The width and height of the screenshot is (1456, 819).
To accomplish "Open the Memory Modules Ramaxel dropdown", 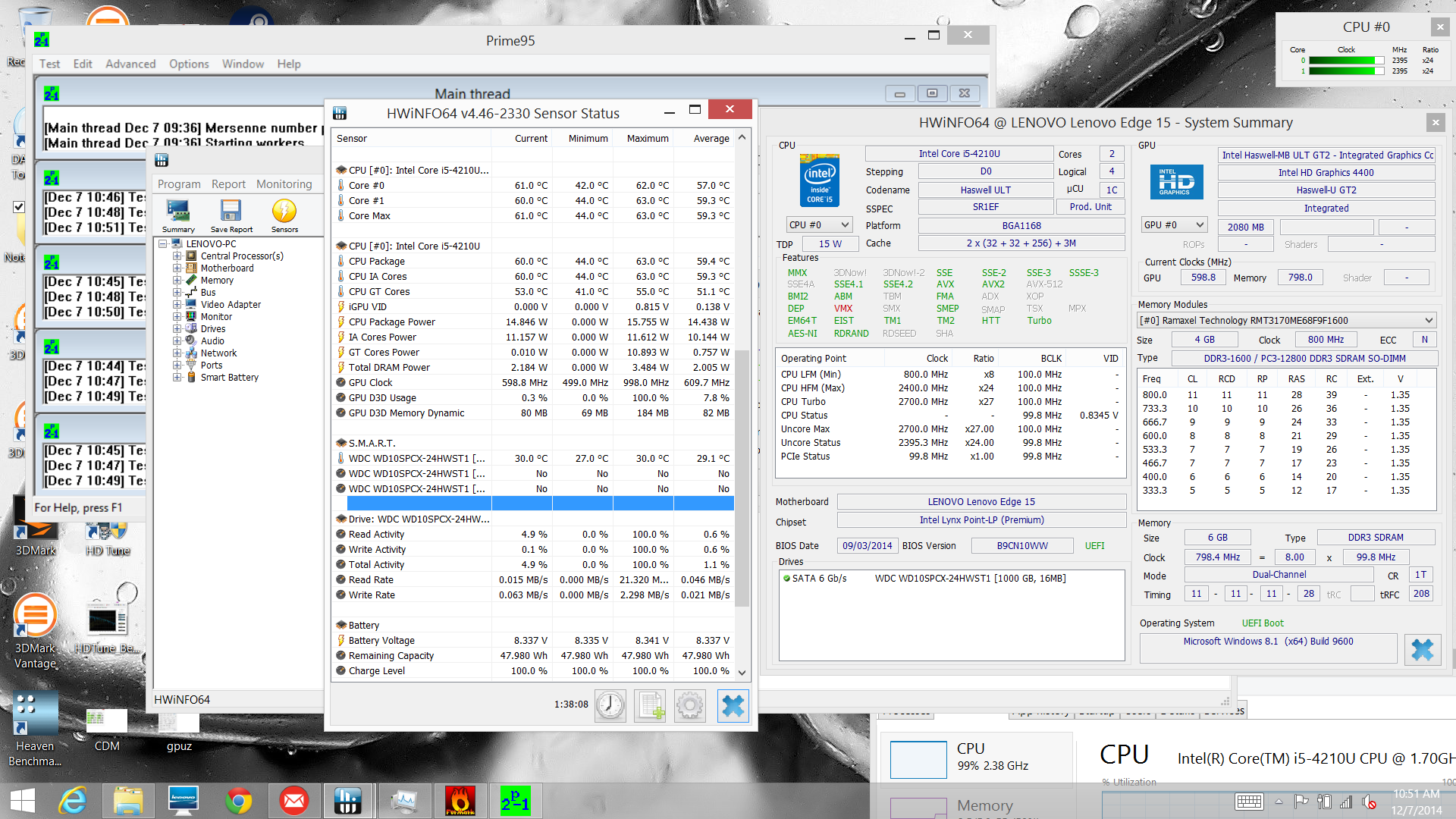I will click(x=1286, y=320).
